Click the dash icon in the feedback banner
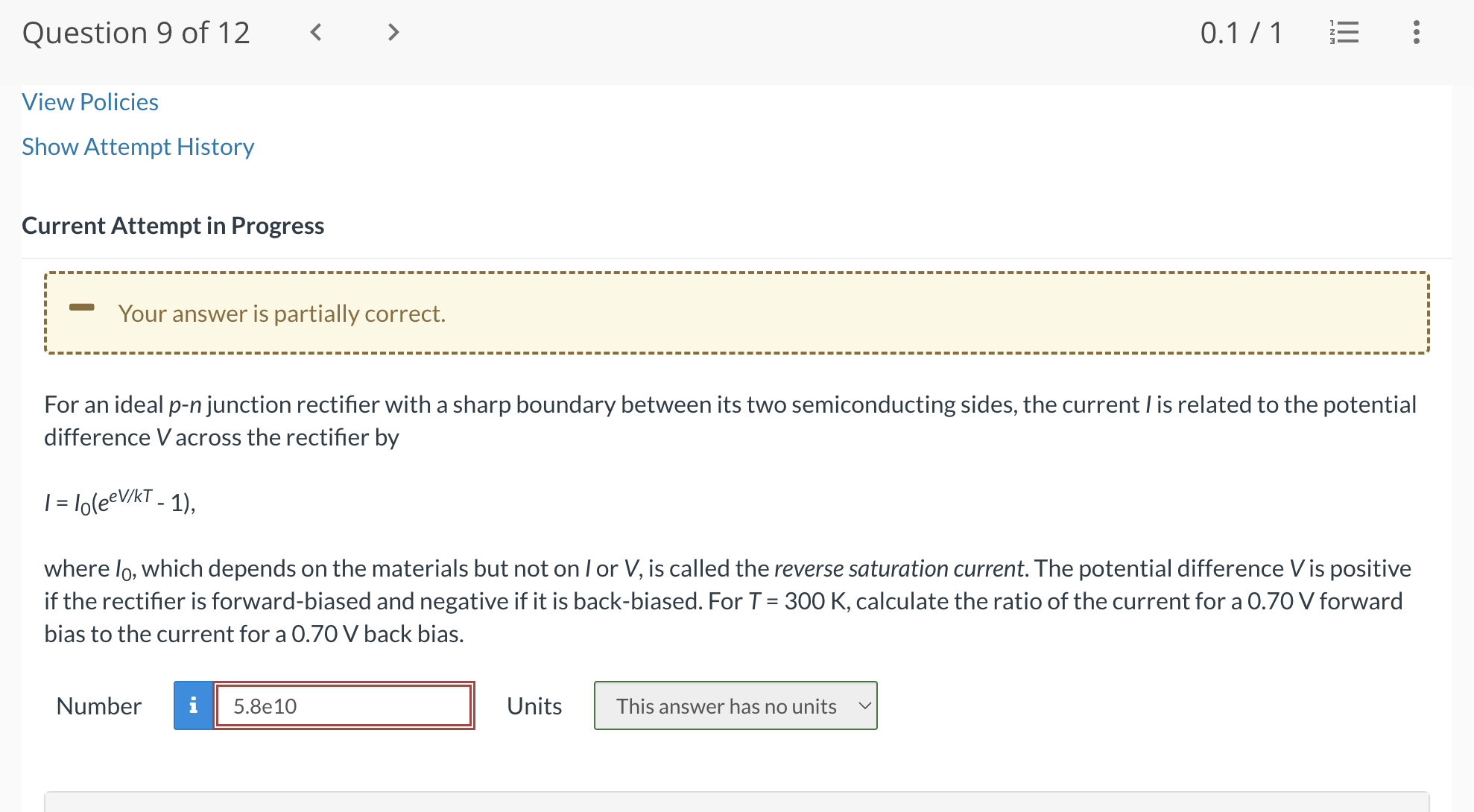This screenshot has width=1474, height=812. click(x=83, y=307)
